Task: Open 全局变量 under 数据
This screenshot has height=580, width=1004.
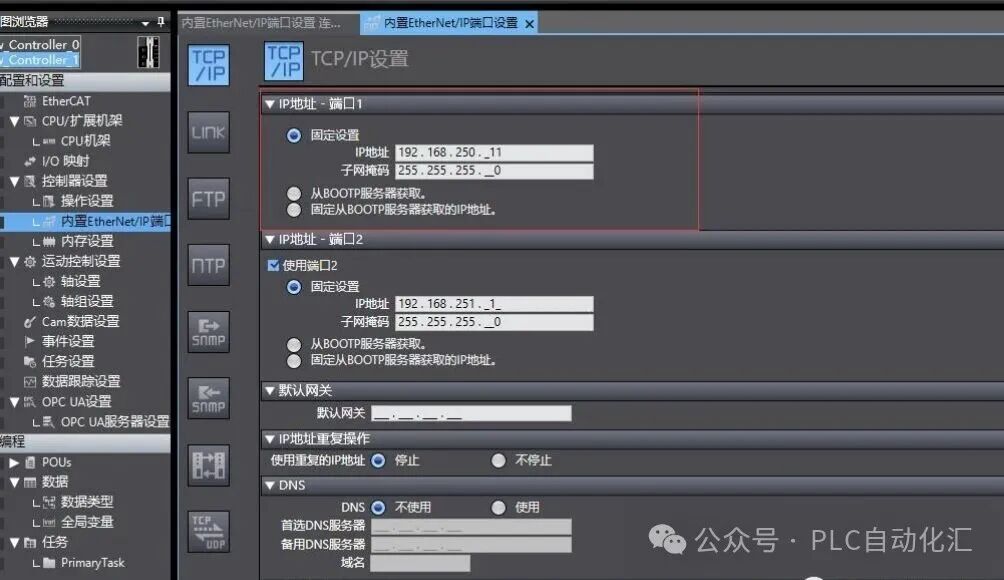Action: (x=87, y=522)
